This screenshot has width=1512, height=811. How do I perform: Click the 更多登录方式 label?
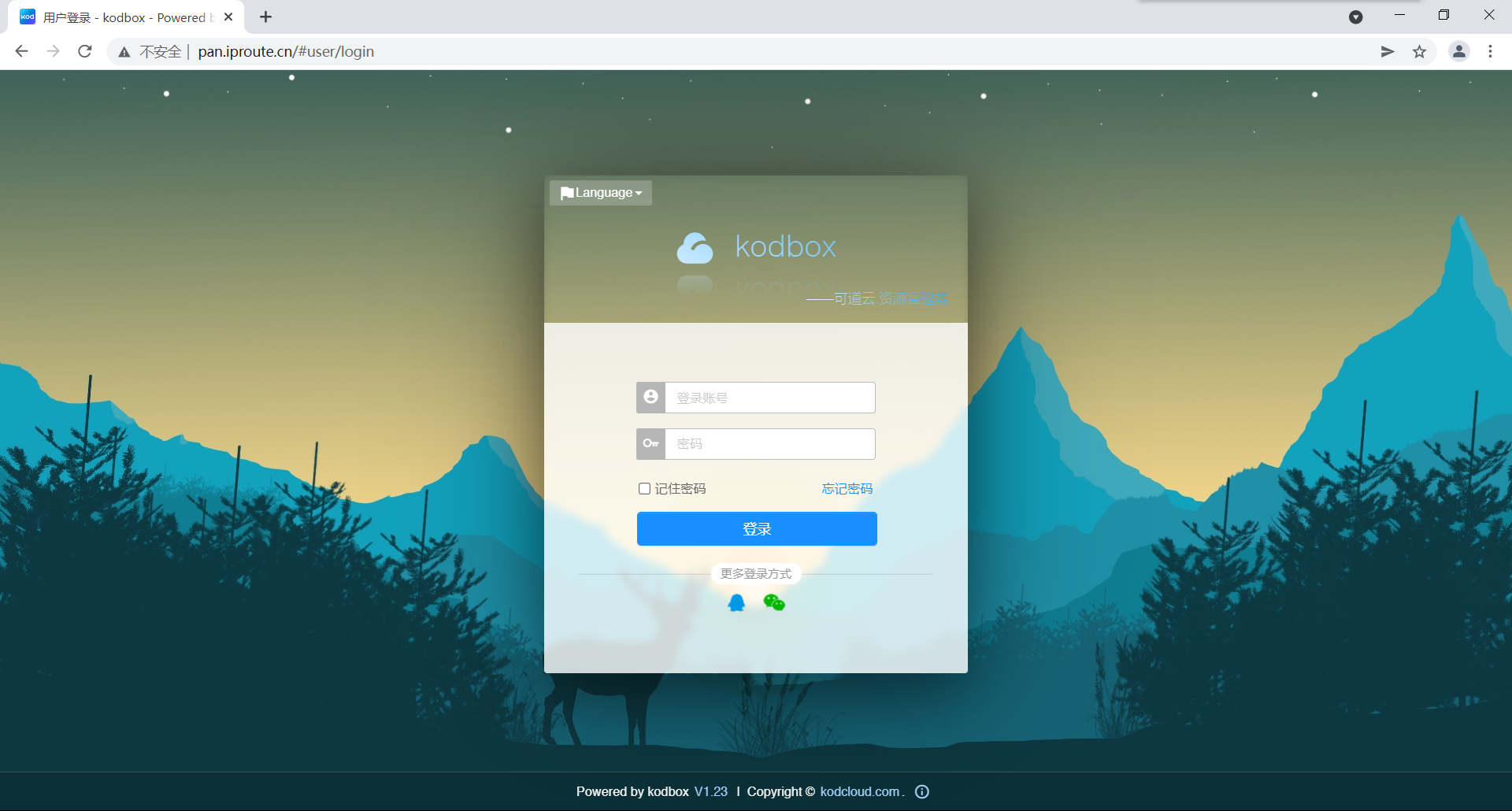tap(756, 574)
